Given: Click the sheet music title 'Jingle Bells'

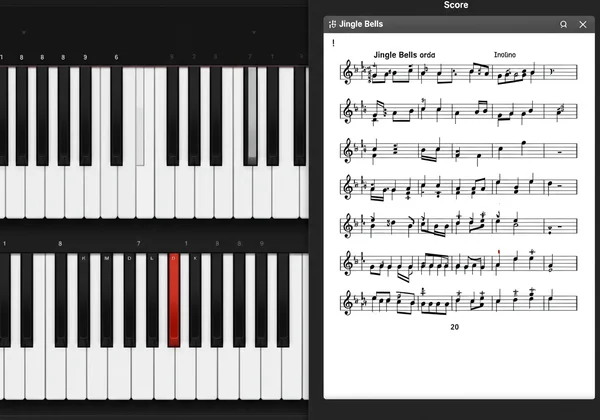Looking at the screenshot, I should [x=396, y=55].
